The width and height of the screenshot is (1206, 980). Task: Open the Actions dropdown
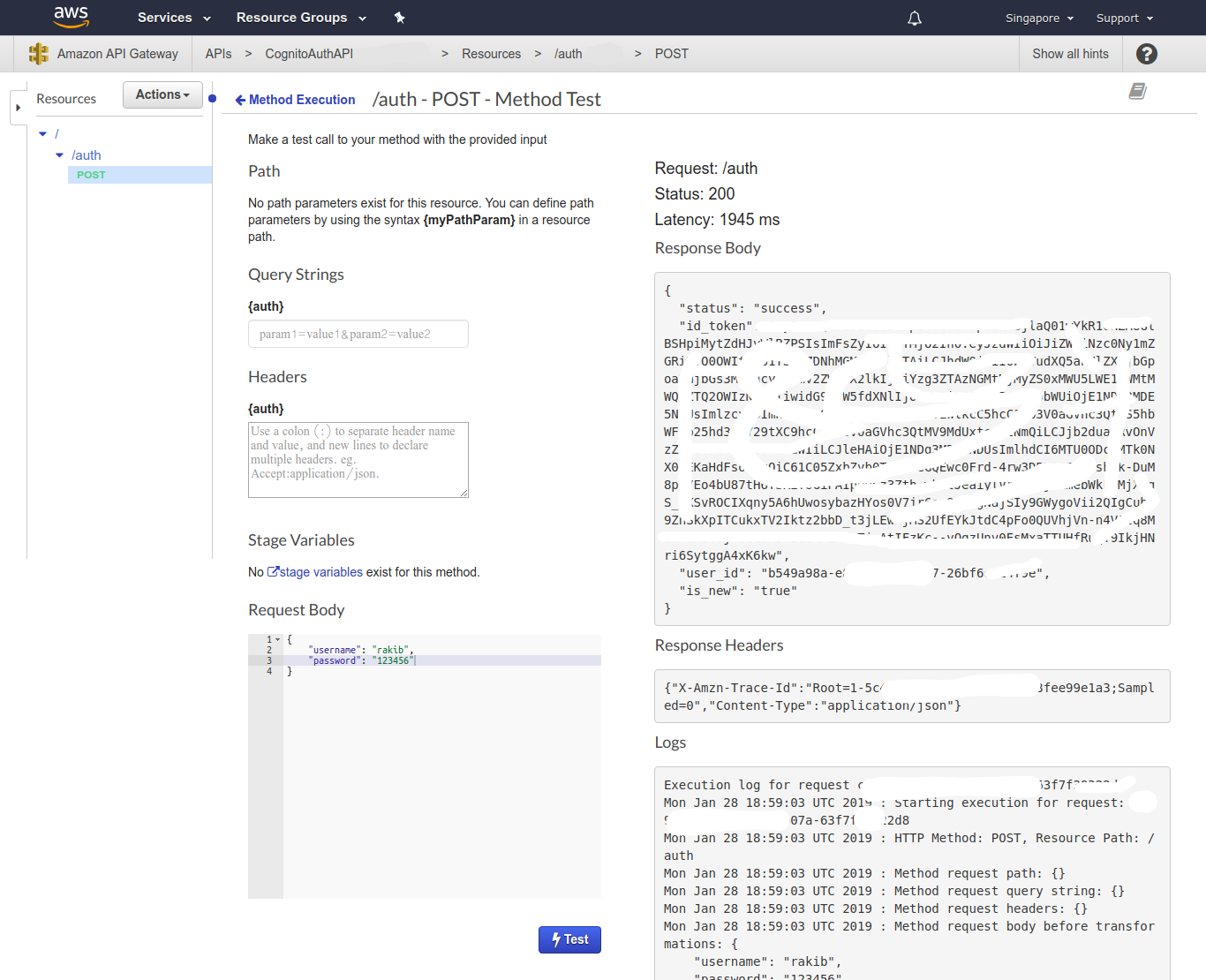(x=162, y=94)
